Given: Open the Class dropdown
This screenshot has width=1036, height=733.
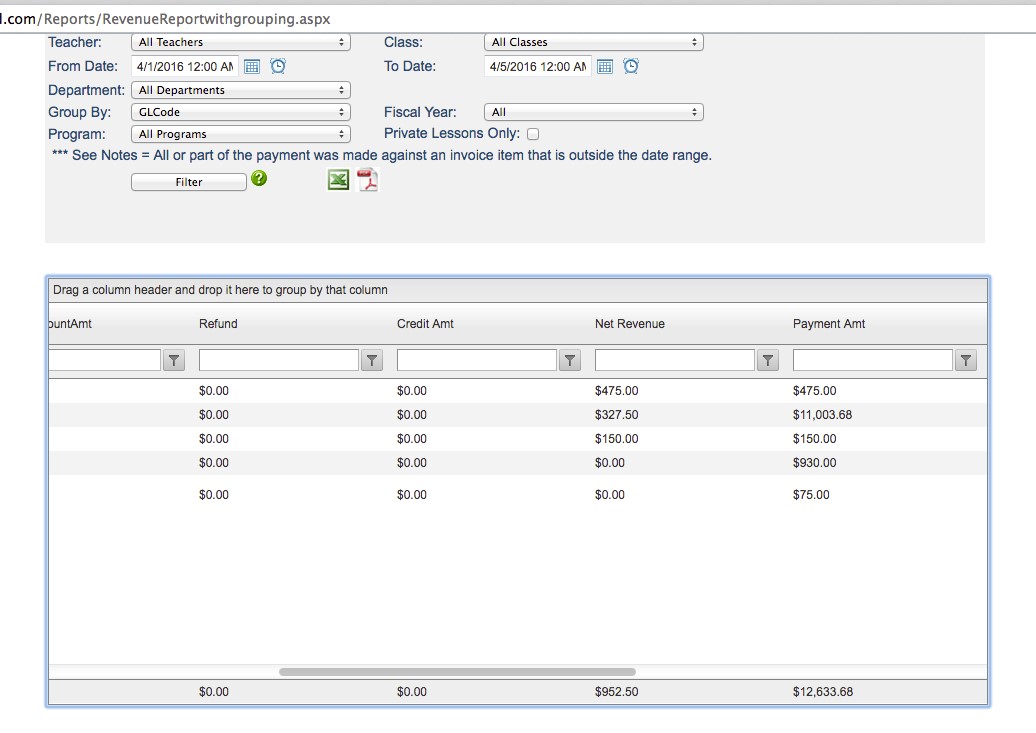Looking at the screenshot, I should (594, 42).
